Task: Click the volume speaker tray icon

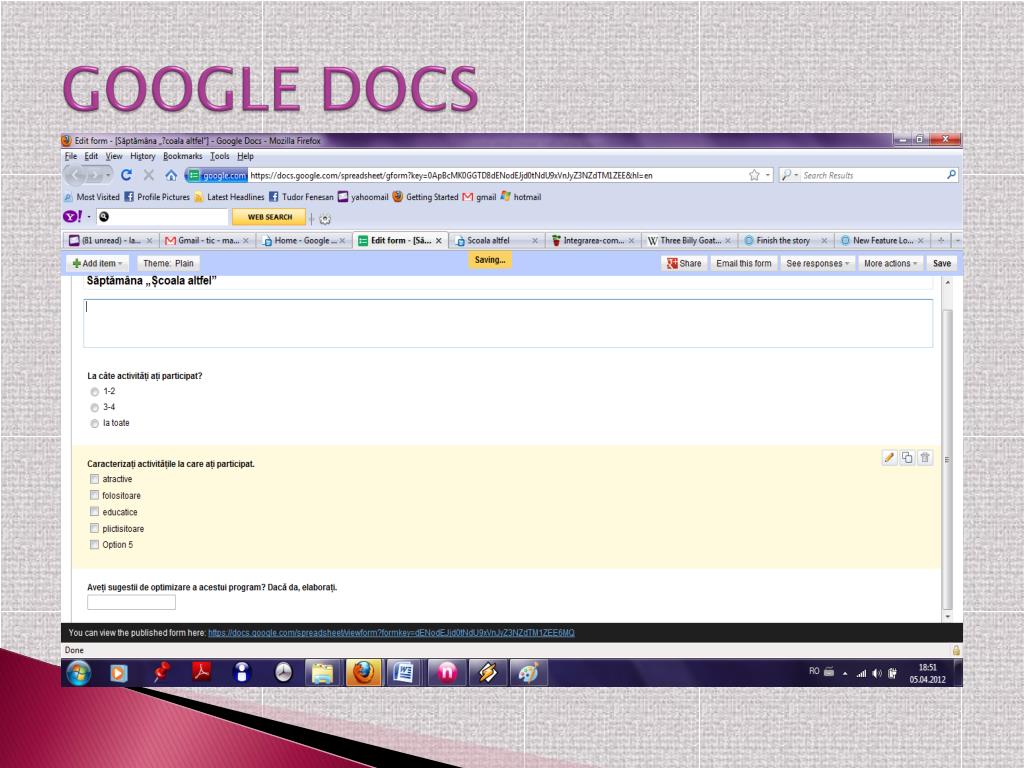Action: (x=876, y=673)
